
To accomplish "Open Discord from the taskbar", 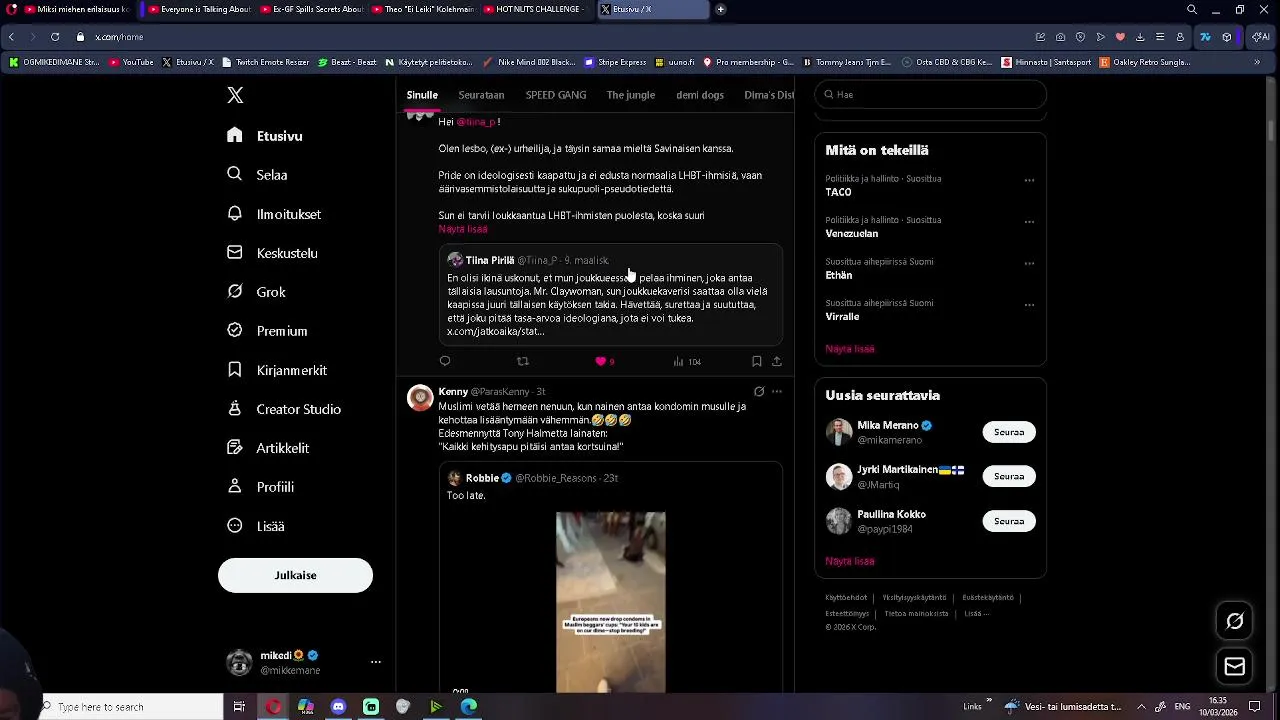I will coord(338,707).
